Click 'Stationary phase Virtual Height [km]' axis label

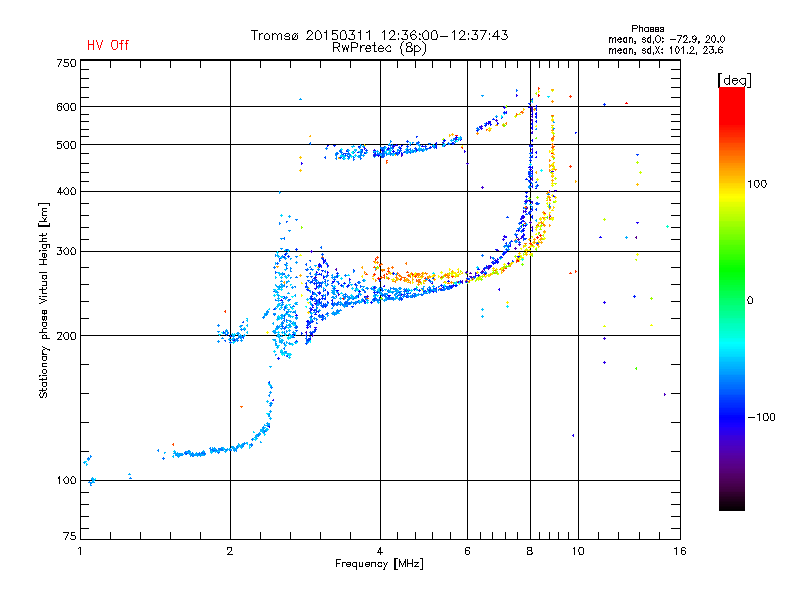tap(44, 300)
